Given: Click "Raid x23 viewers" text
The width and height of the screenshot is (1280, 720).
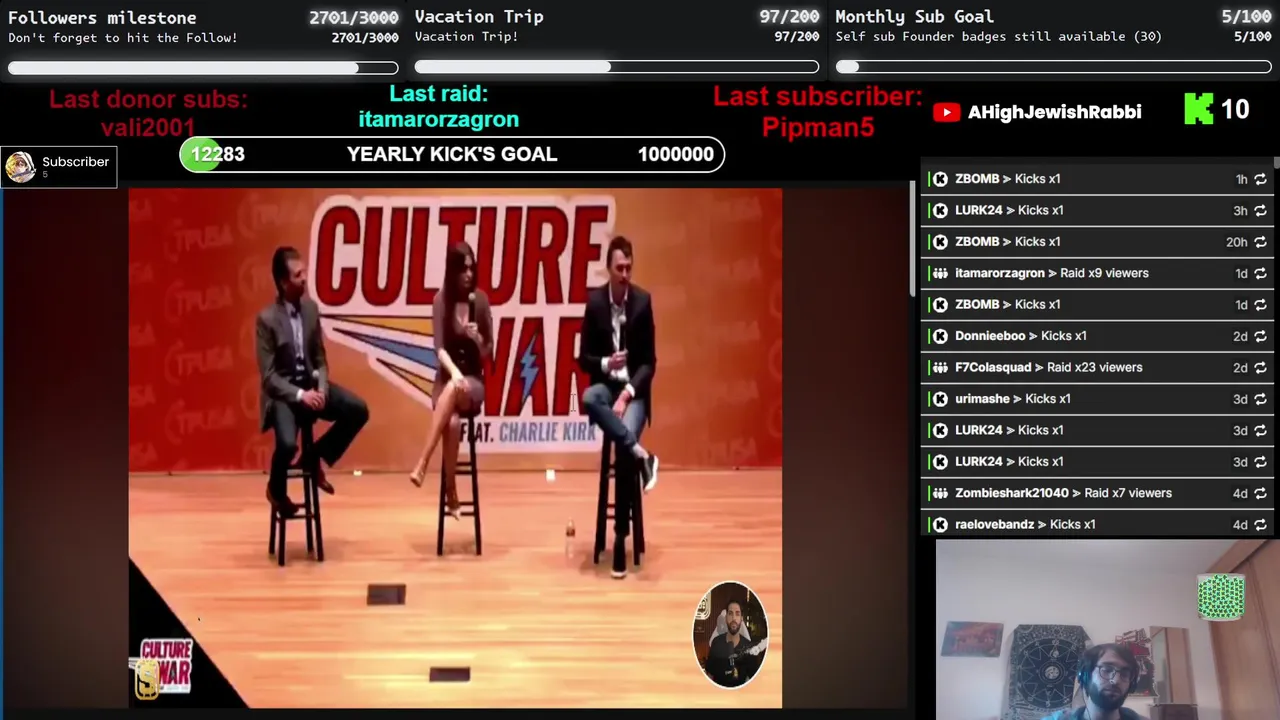Looking at the screenshot, I should pos(1094,367).
